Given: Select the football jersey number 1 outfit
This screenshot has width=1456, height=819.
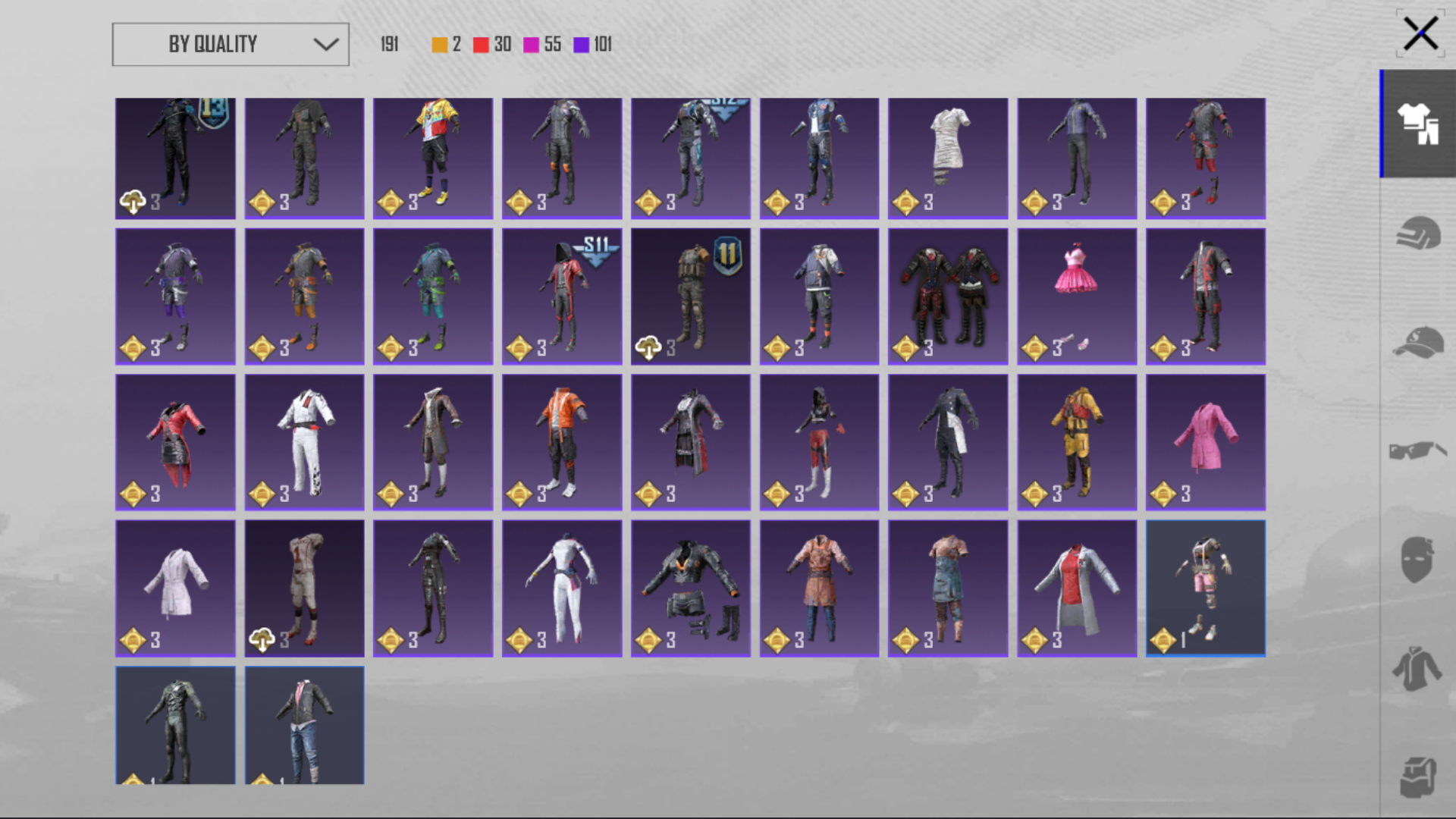Looking at the screenshot, I should [x=304, y=588].
